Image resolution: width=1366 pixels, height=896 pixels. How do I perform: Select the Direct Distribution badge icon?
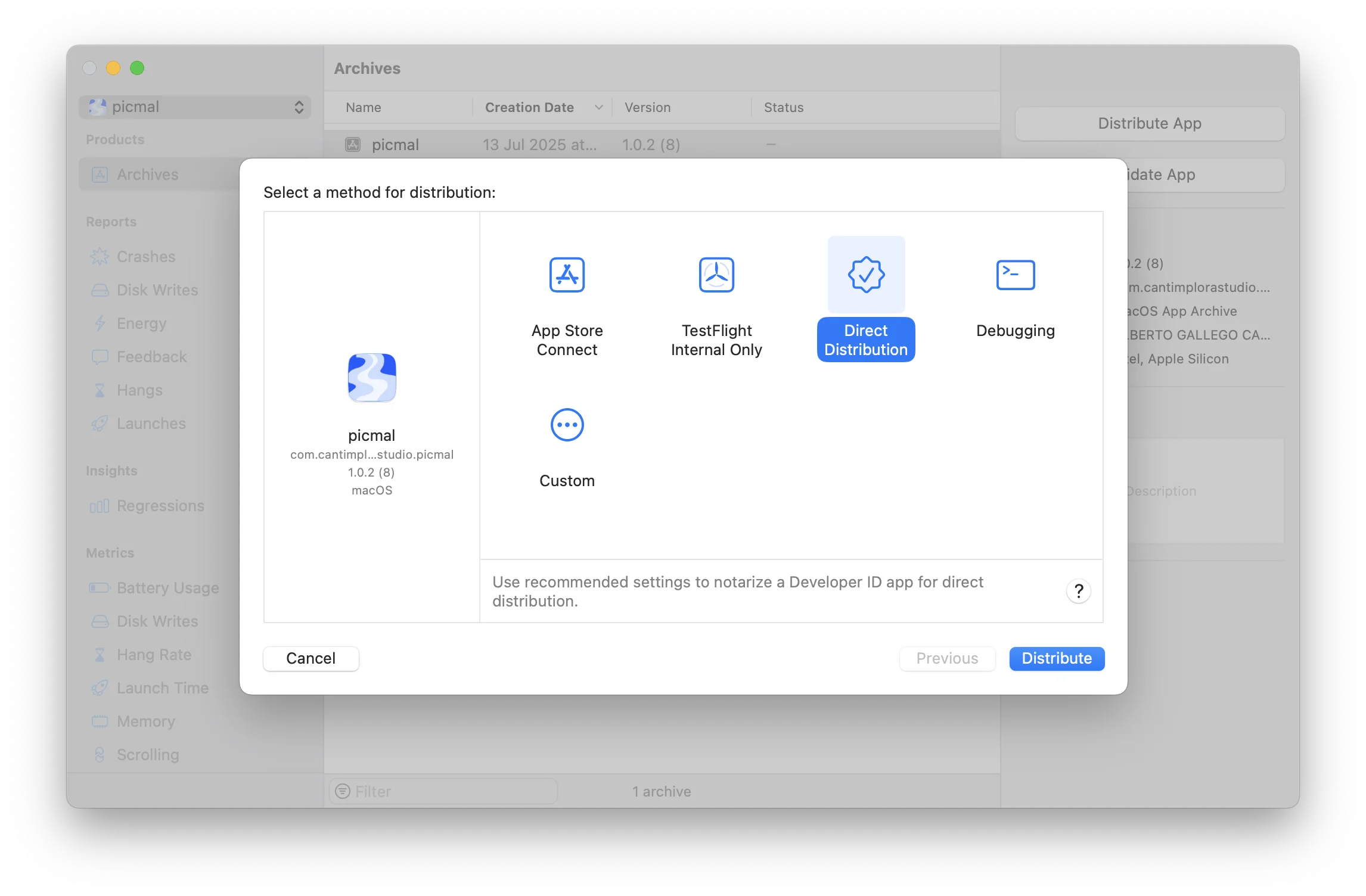[866, 275]
